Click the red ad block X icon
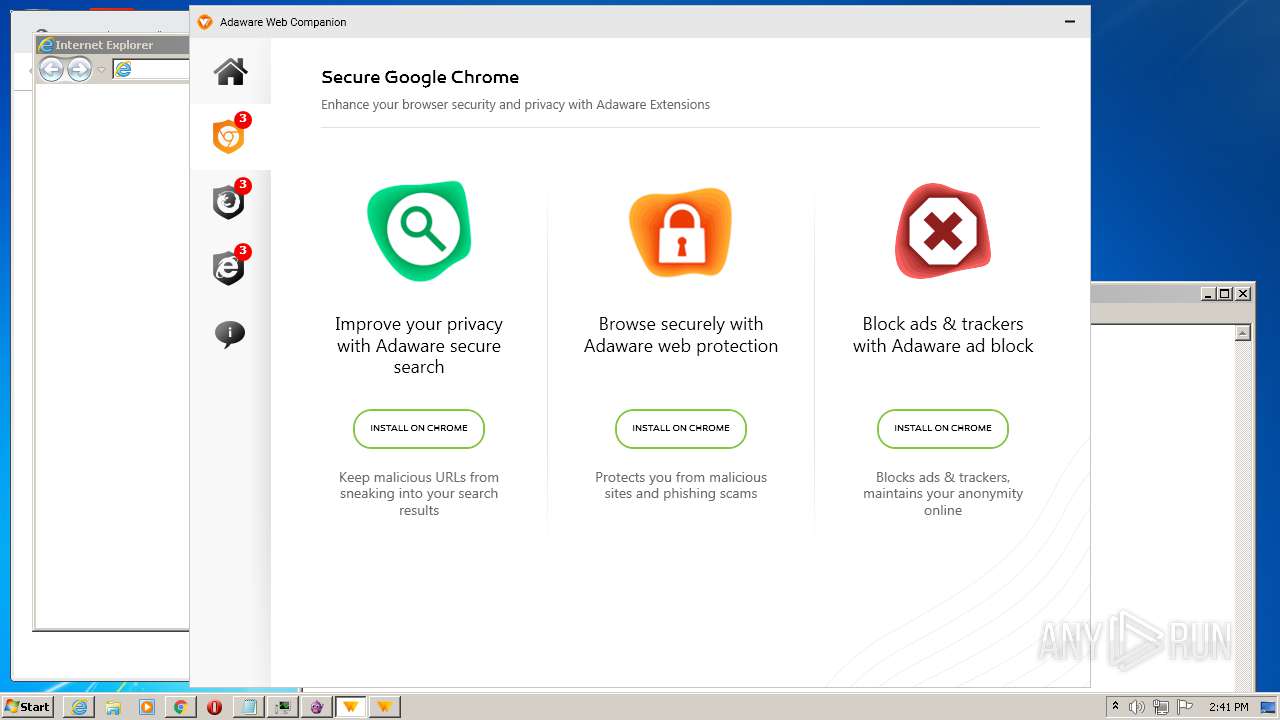Screen dimensions: 1280x720 pyautogui.click(x=943, y=231)
